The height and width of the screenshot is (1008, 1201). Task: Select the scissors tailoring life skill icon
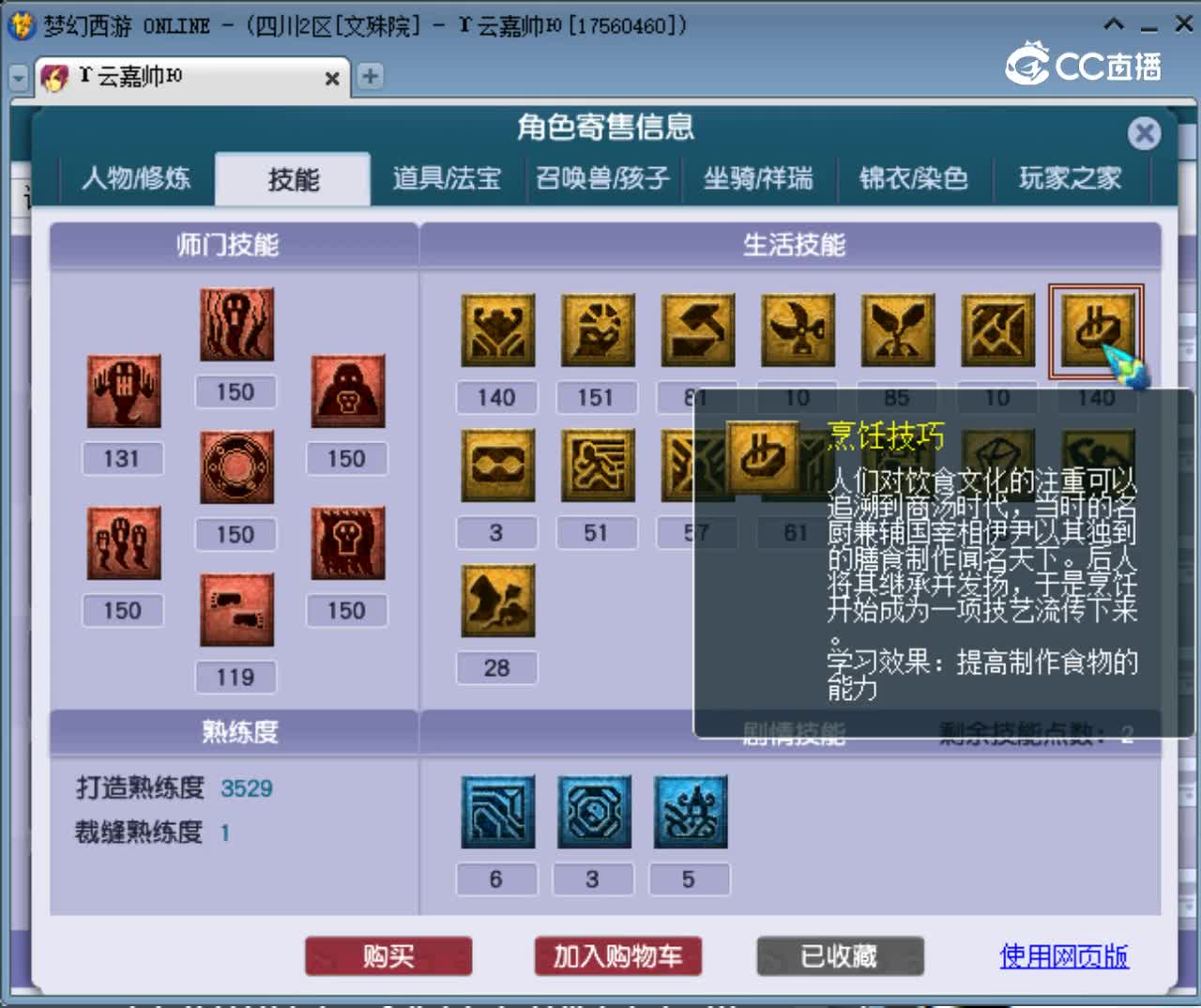798,329
